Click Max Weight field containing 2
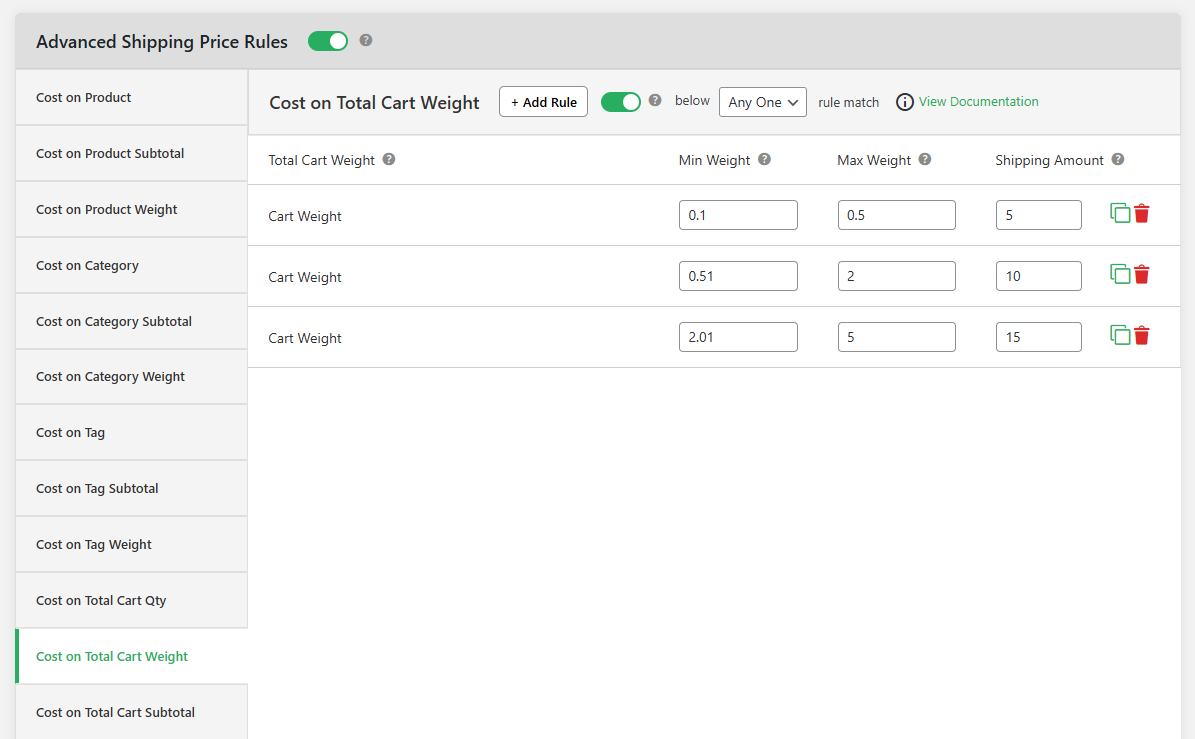Viewport: 1195px width, 739px height. [x=896, y=276]
